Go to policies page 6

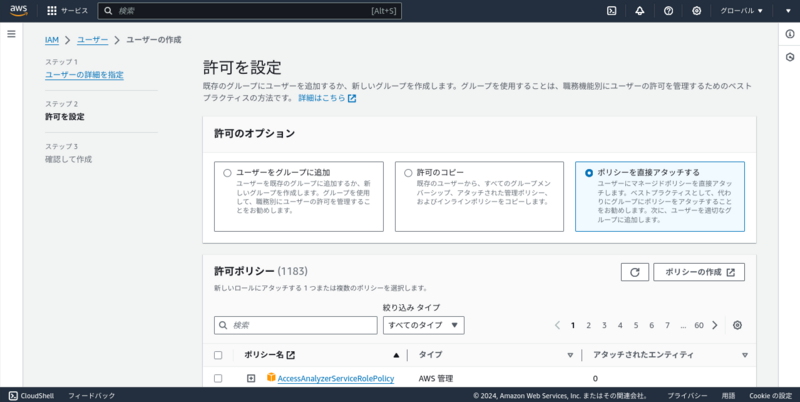point(652,325)
